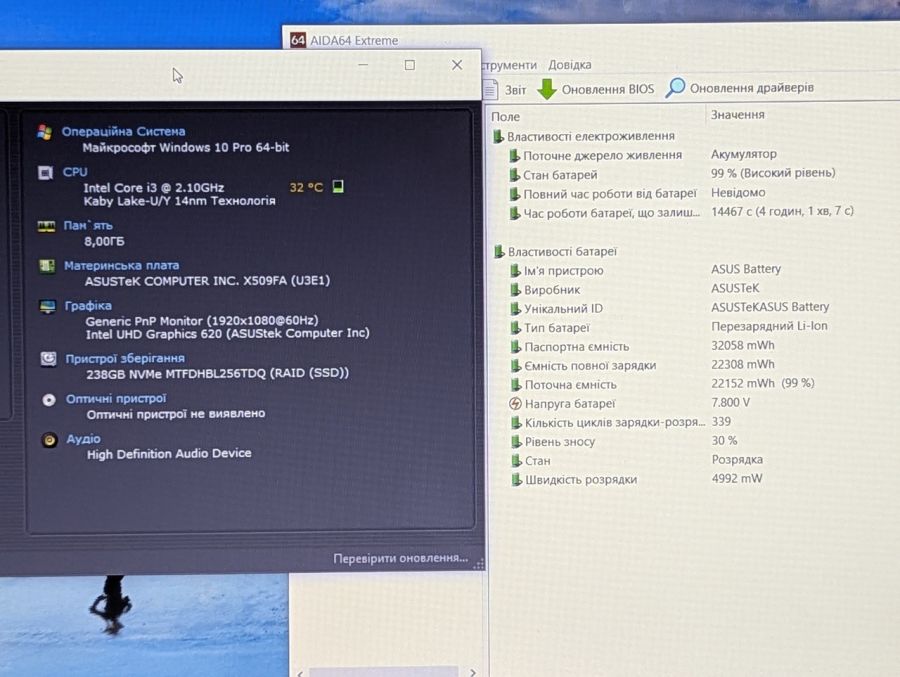Click the icon beside Унікальний ID row
900x677 pixels.
point(515,309)
